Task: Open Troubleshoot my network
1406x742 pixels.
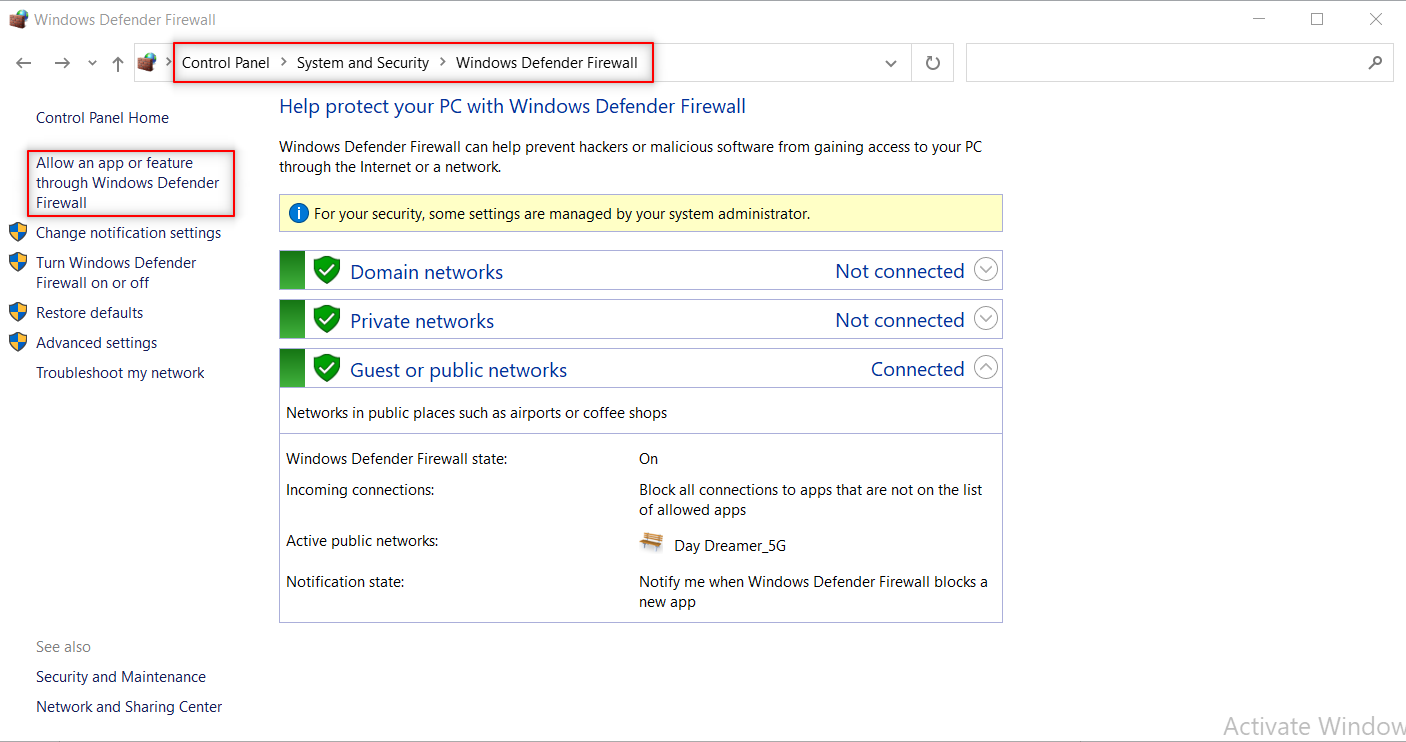Action: click(x=120, y=372)
